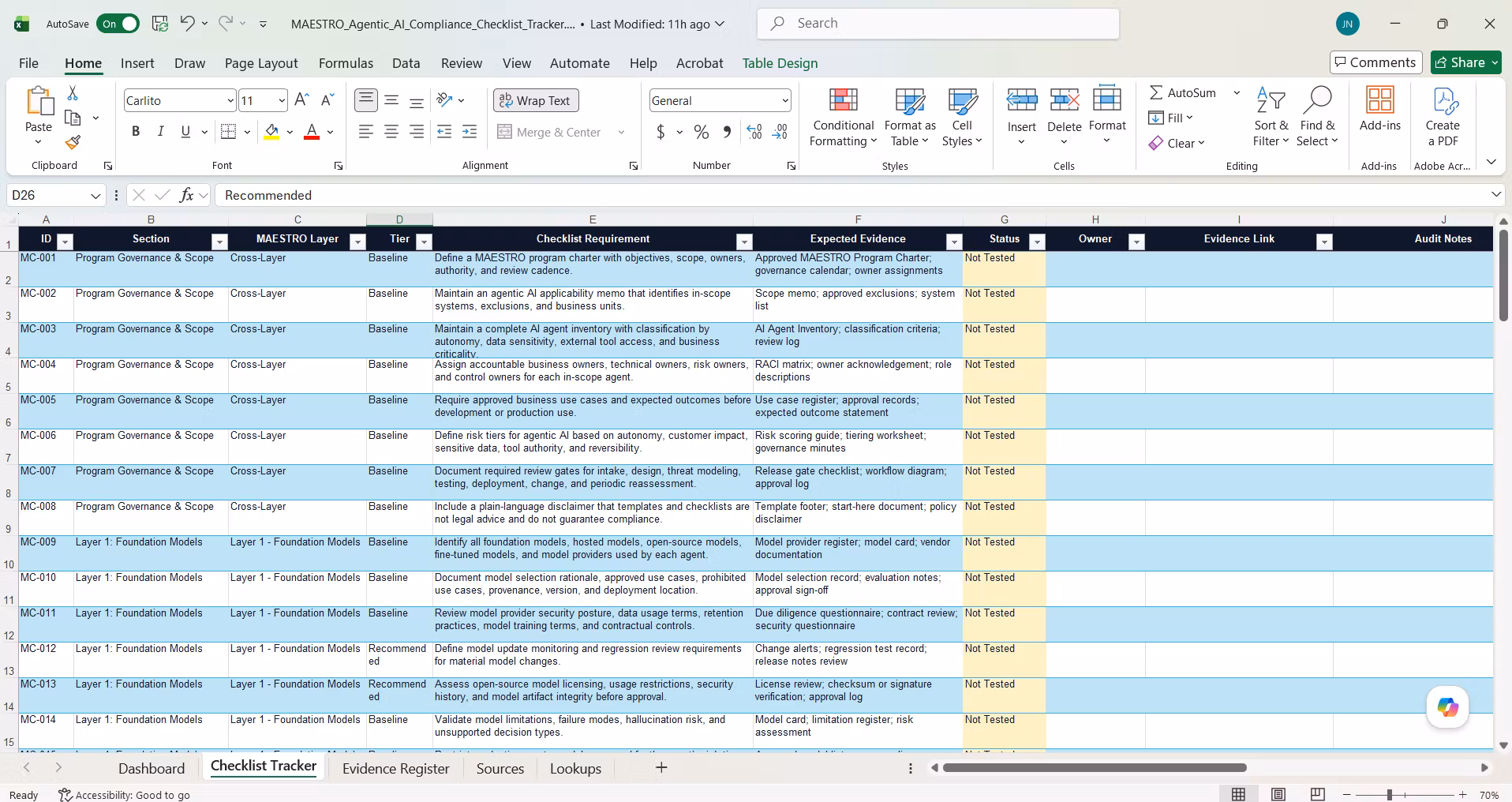Click the Cut scissors icon

point(73,93)
